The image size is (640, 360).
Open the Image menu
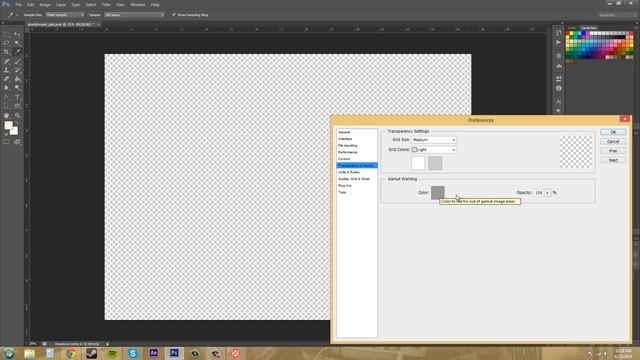coord(45,5)
